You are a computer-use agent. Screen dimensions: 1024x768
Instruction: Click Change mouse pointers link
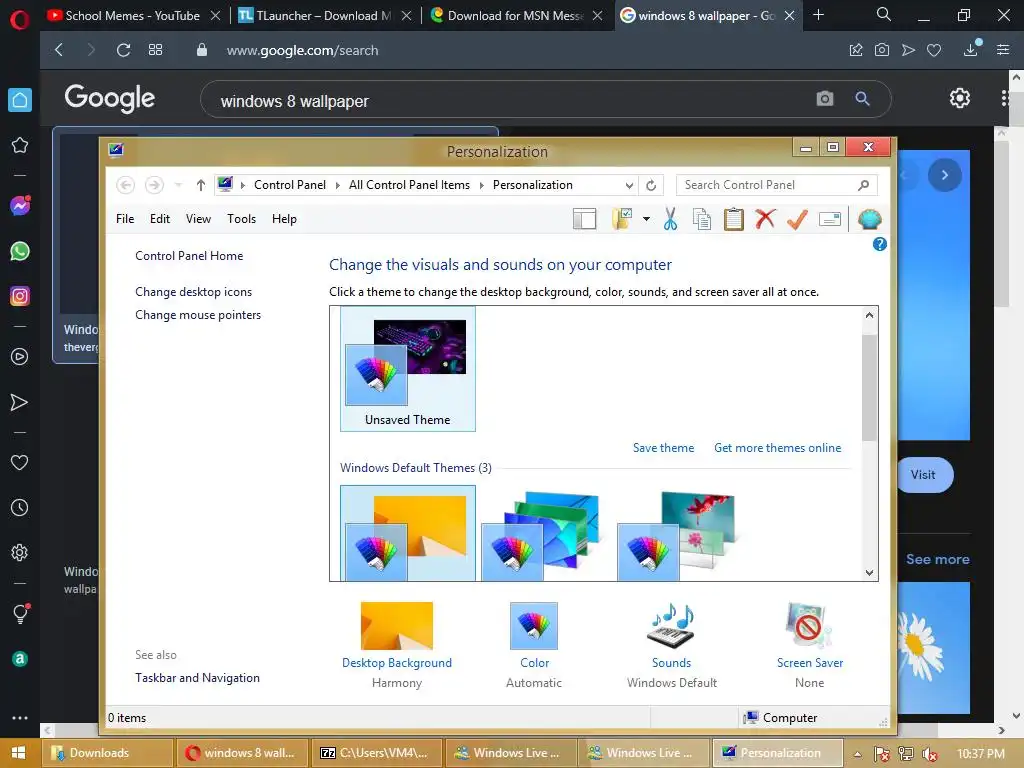coord(198,315)
